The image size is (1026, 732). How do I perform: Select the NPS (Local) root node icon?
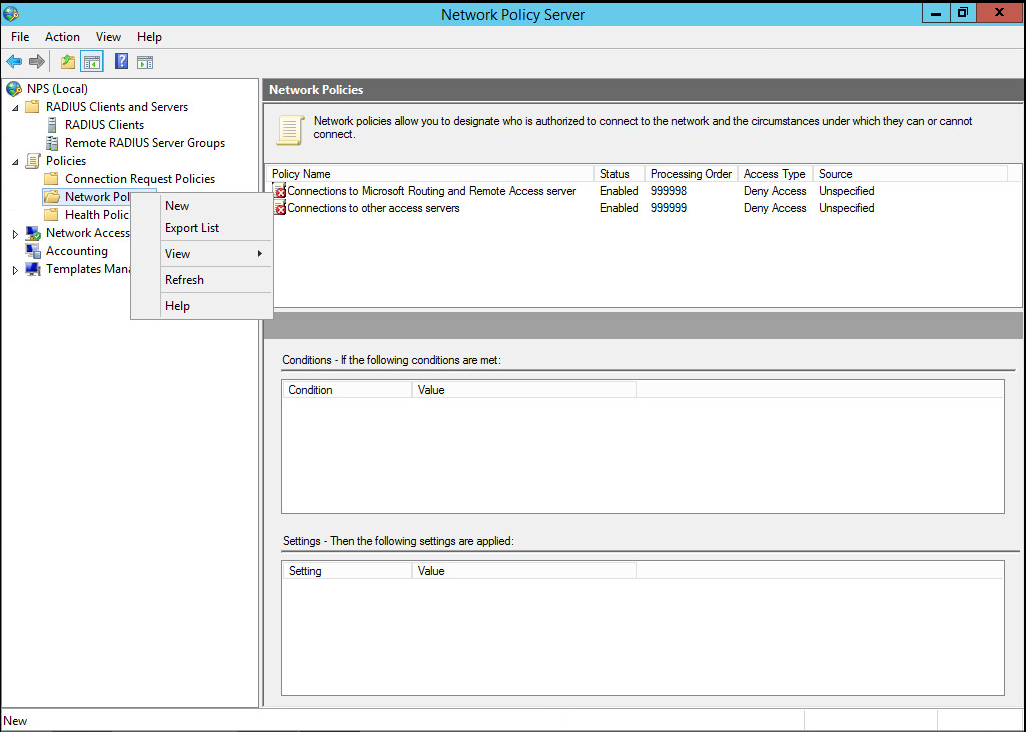coord(14,89)
